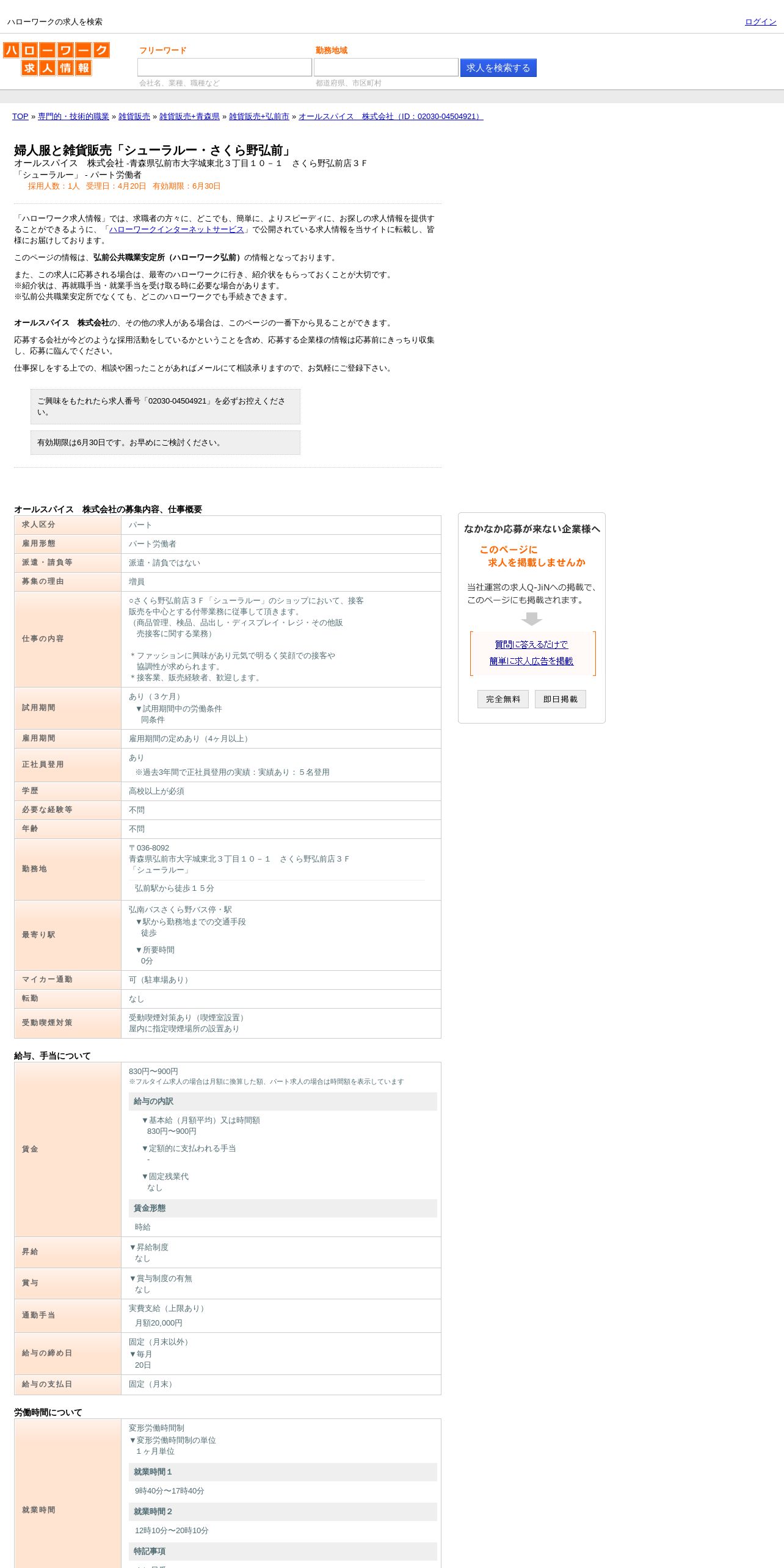The height and width of the screenshot is (1568, 784).
Task: Click 給与の内訳 subheading
Action: (x=283, y=1102)
